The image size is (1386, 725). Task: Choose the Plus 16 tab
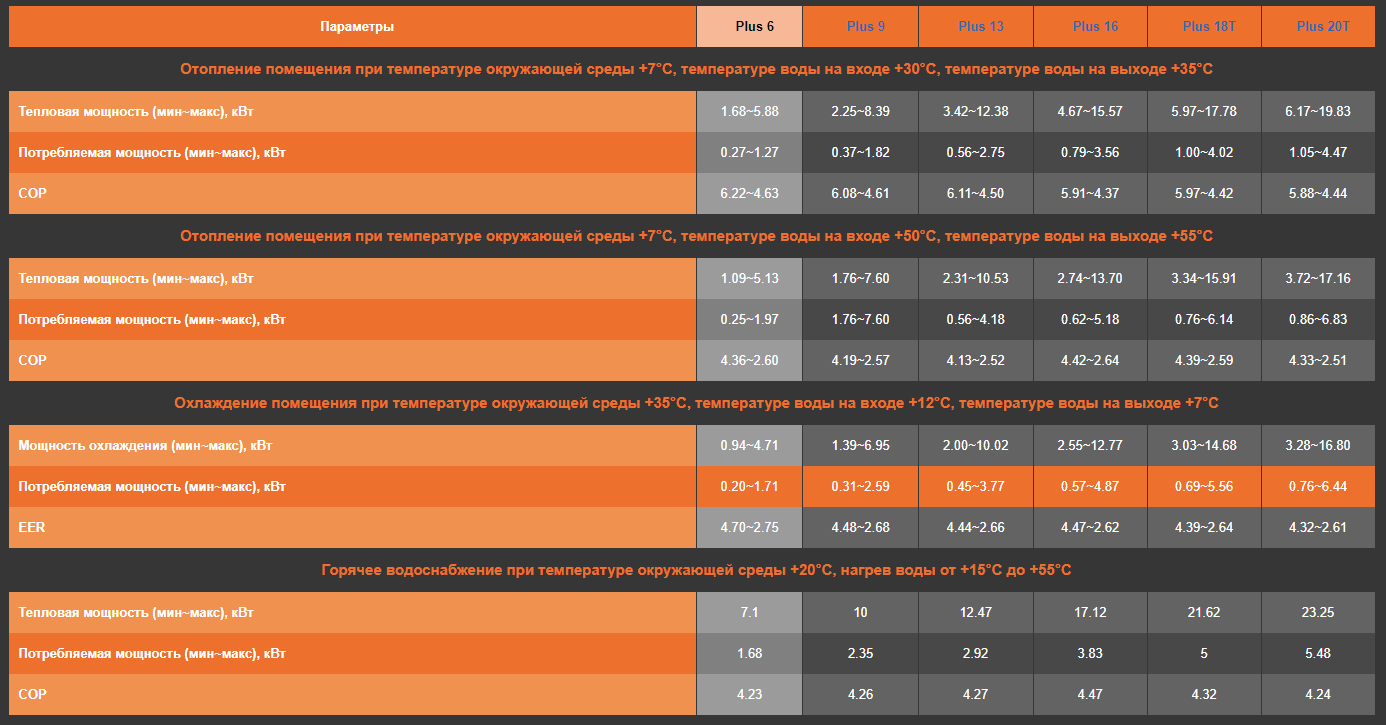tap(1095, 27)
